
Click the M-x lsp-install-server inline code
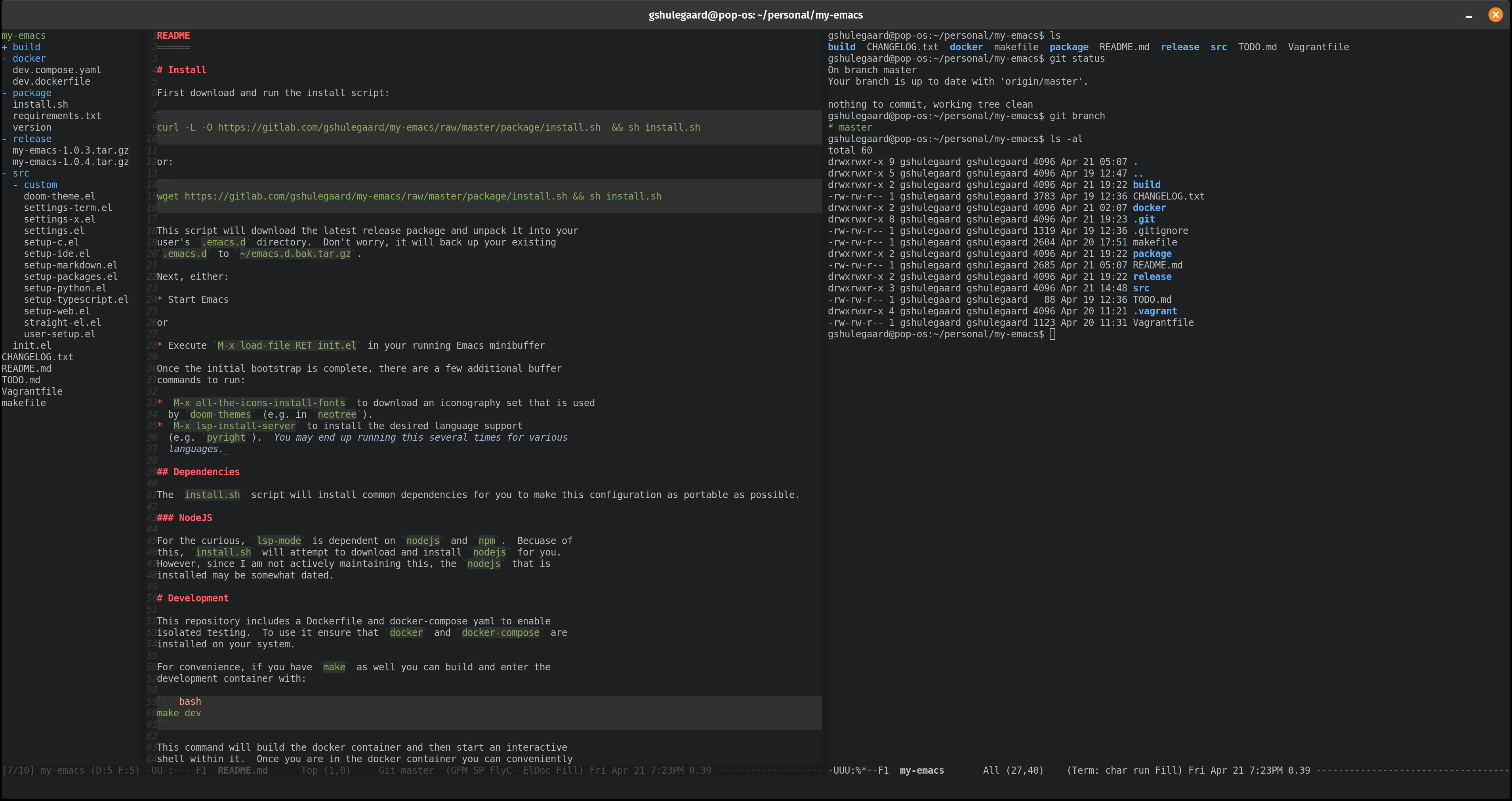(x=234, y=426)
